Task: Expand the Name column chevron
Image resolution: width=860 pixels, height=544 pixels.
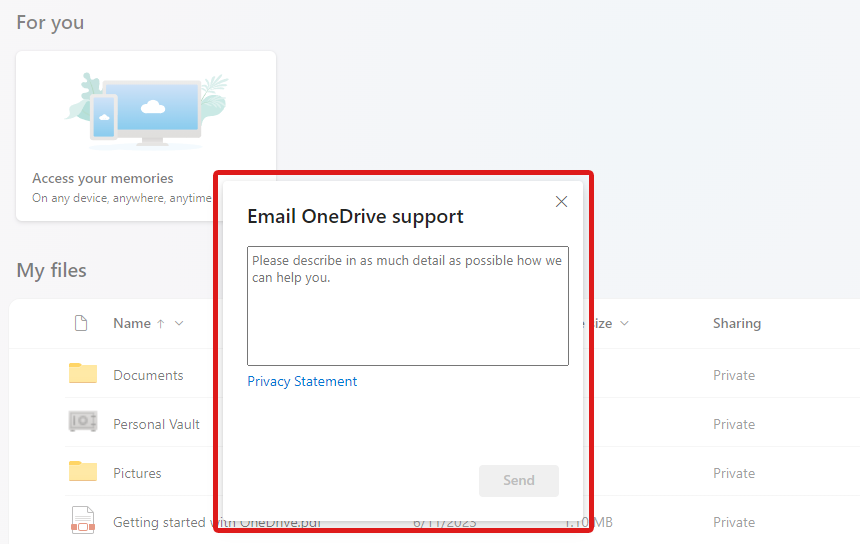Action: coord(179,324)
